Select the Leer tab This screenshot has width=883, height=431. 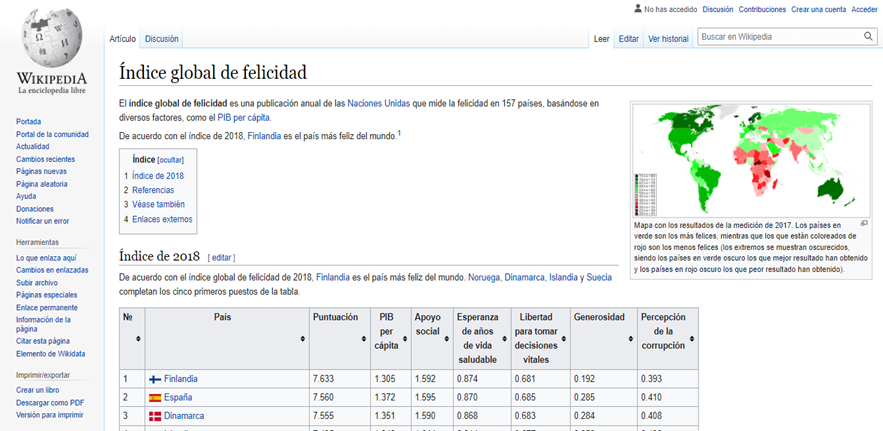(x=602, y=39)
